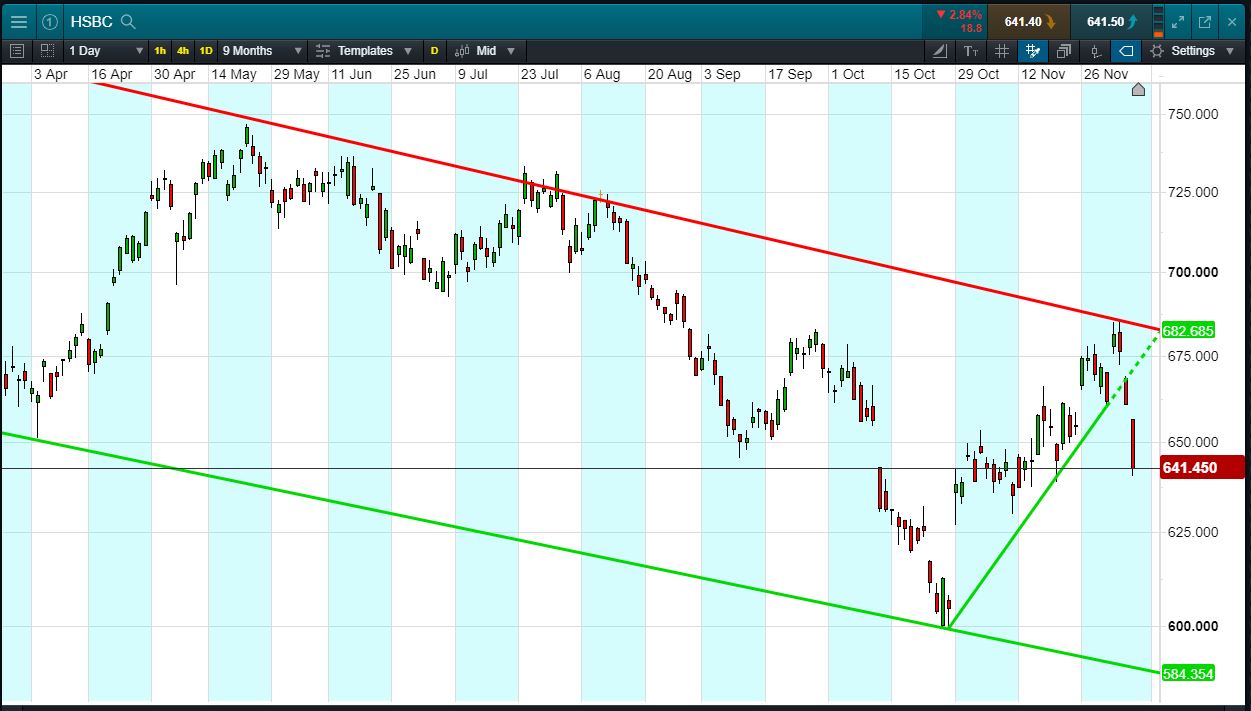Click the overlapping windows compare icon

tap(1064, 50)
